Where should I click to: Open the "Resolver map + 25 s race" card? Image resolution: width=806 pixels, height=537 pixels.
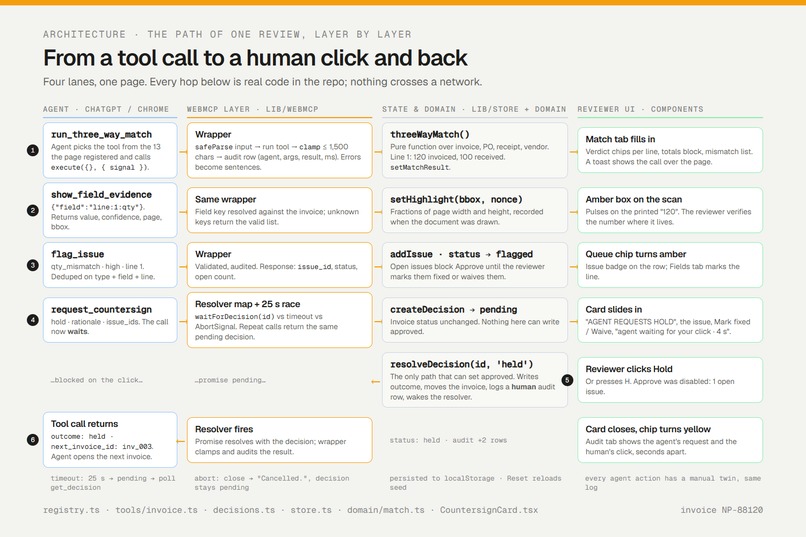tap(280, 320)
